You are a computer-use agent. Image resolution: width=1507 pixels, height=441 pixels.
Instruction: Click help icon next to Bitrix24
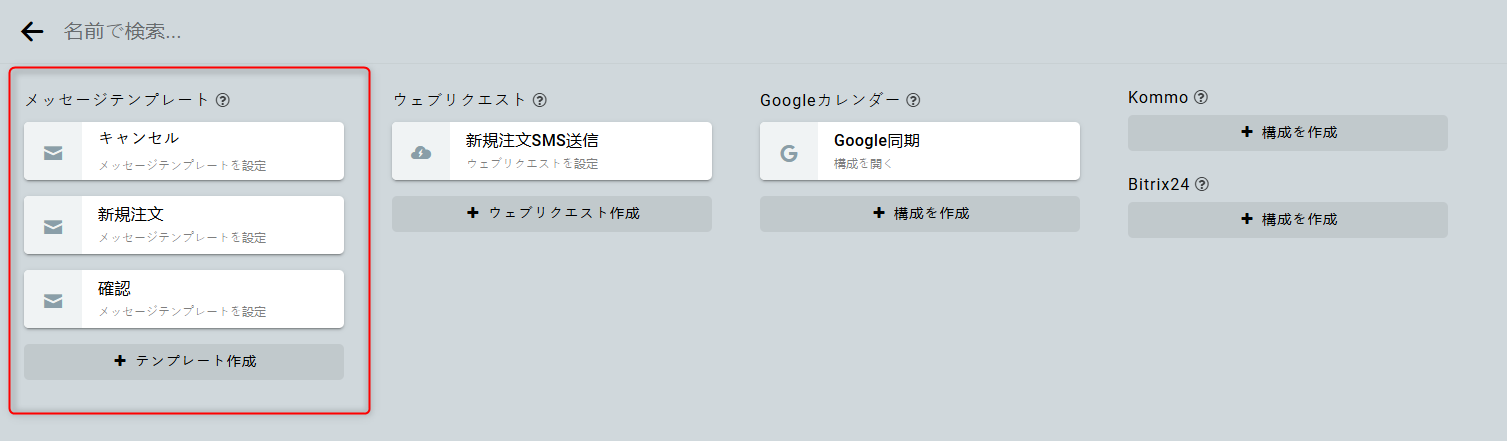pos(1202,185)
